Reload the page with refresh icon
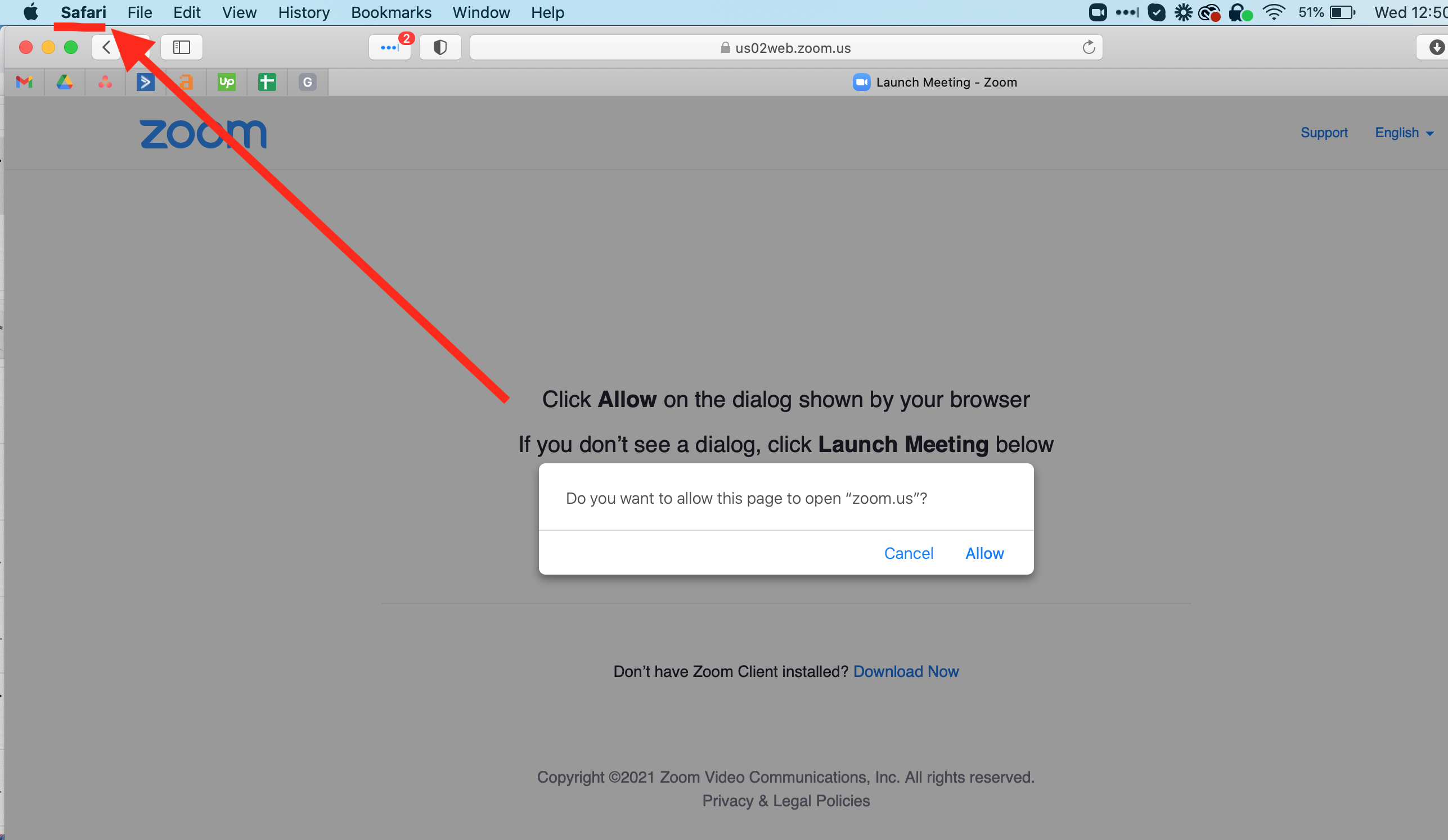Viewport: 1448px width, 840px height. coord(1089,47)
